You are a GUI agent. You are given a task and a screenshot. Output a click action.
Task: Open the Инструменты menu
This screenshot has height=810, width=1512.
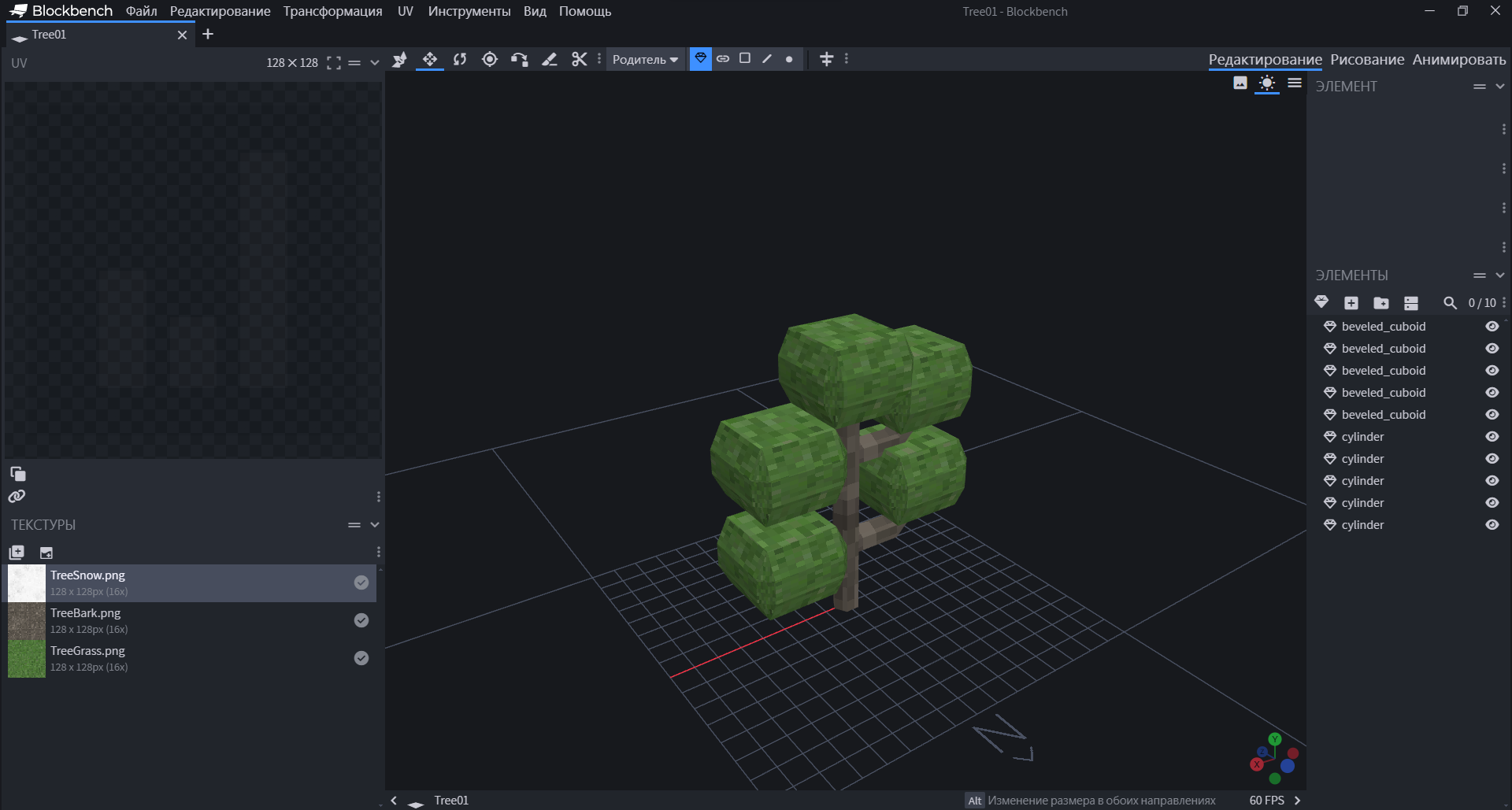(469, 12)
